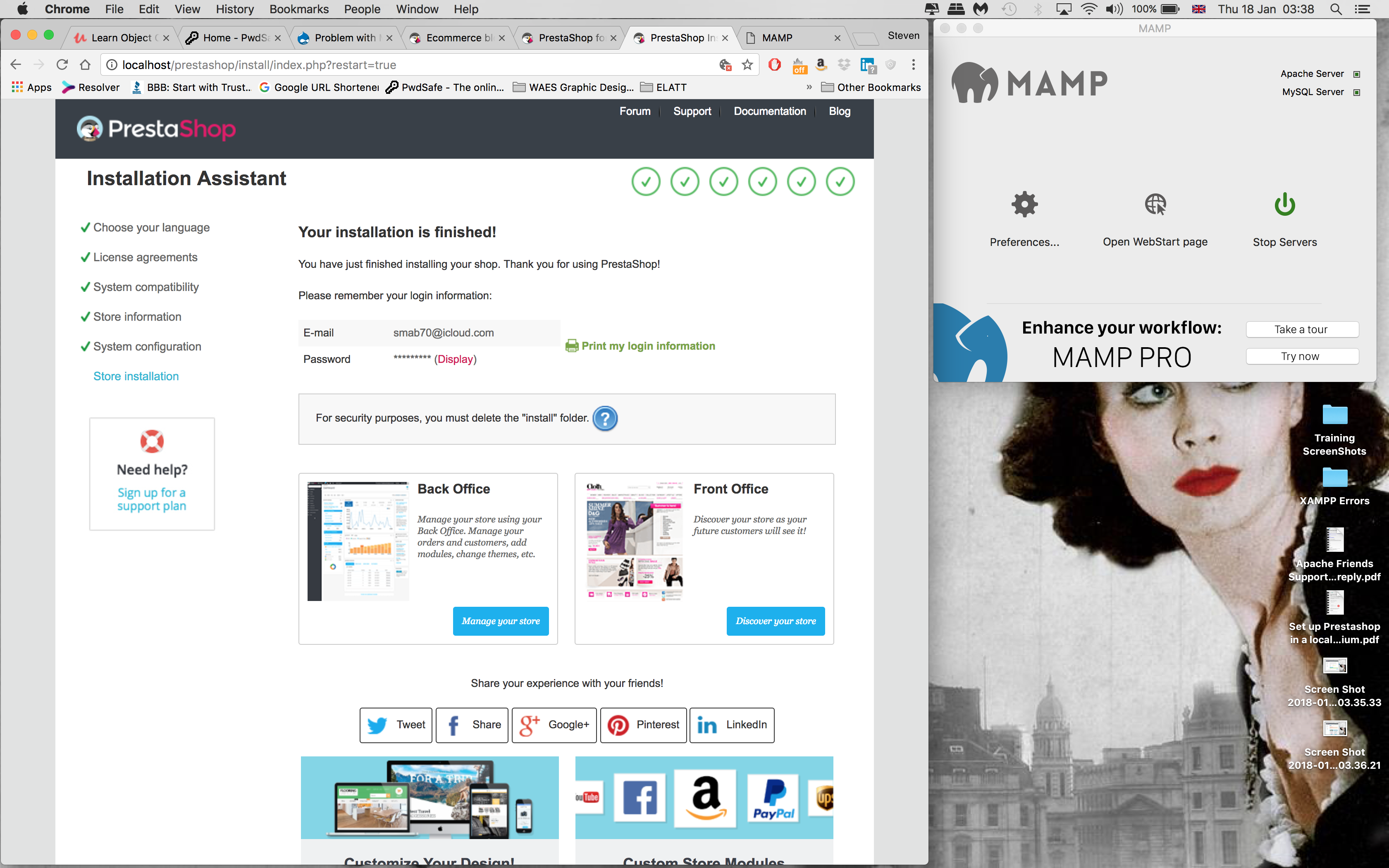Click the bookmark star in address bar
This screenshot has width=1389, height=868.
pos(747,65)
